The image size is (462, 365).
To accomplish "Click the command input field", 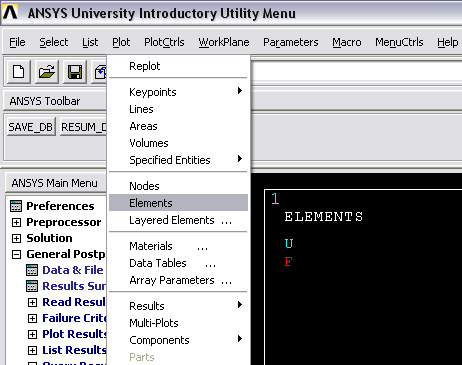I will (x=356, y=71).
